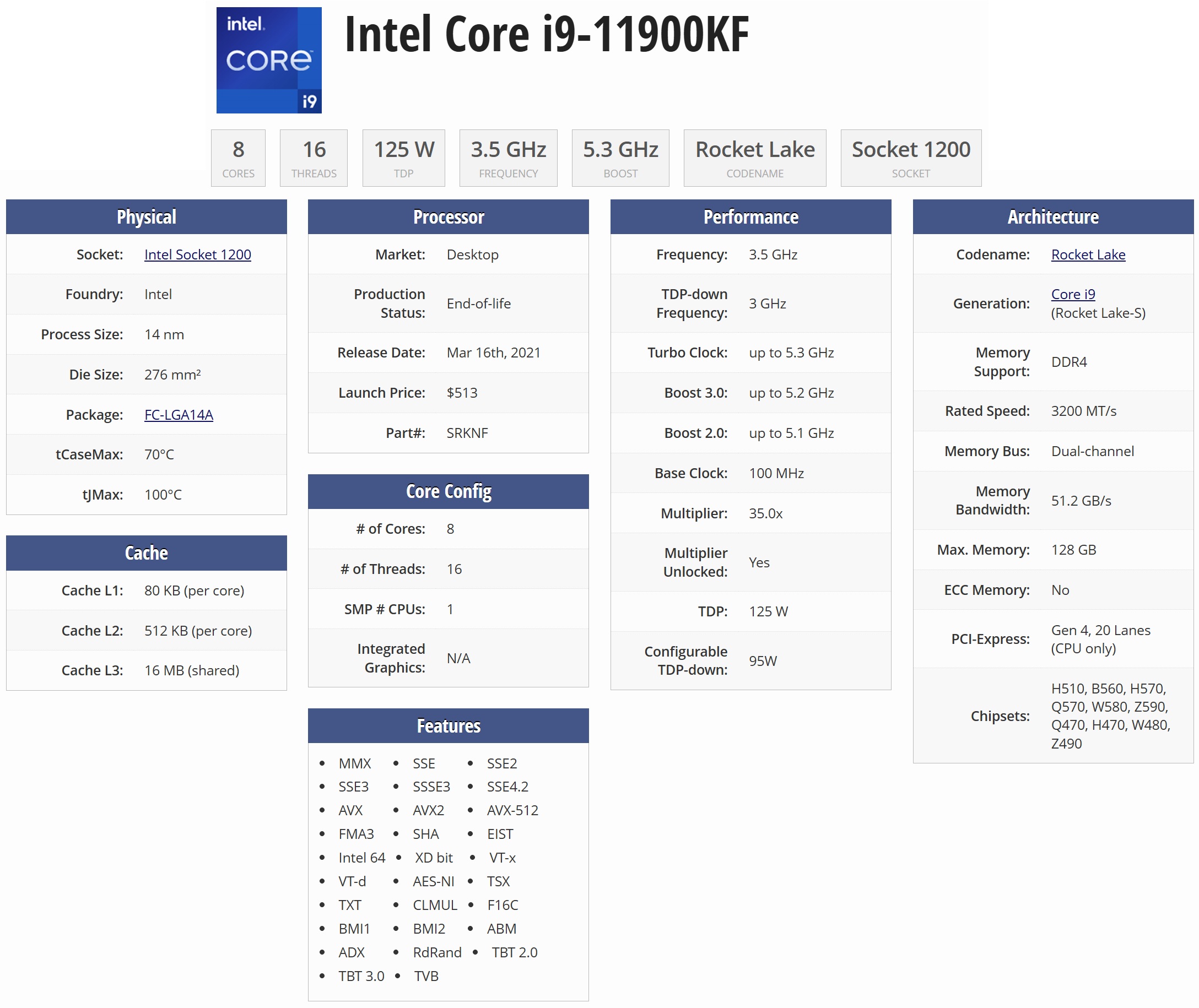Select the RdRand feature entry
This screenshot has height=1008, width=1199.
click(x=436, y=952)
